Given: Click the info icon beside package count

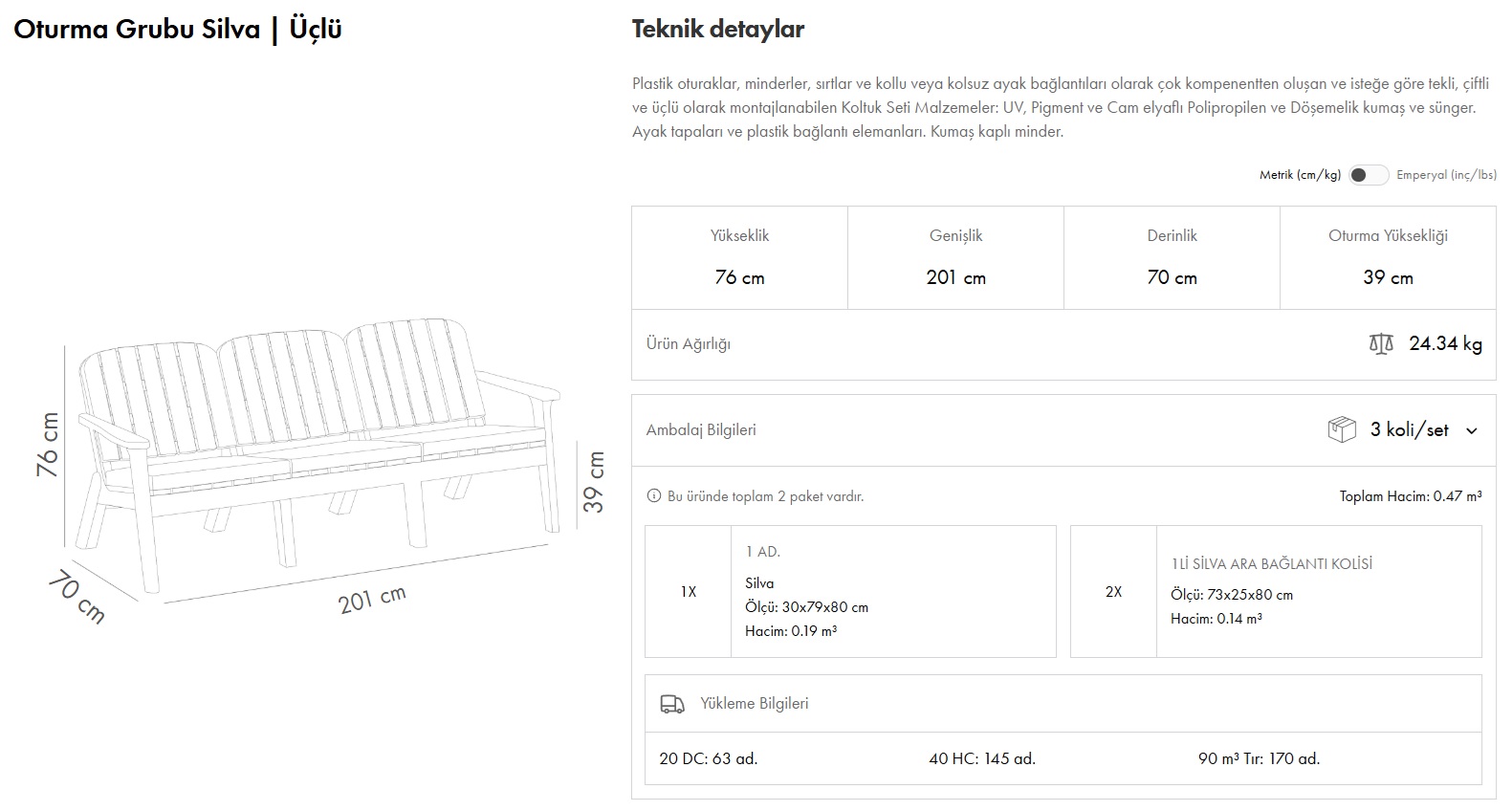Looking at the screenshot, I should tap(654, 496).
